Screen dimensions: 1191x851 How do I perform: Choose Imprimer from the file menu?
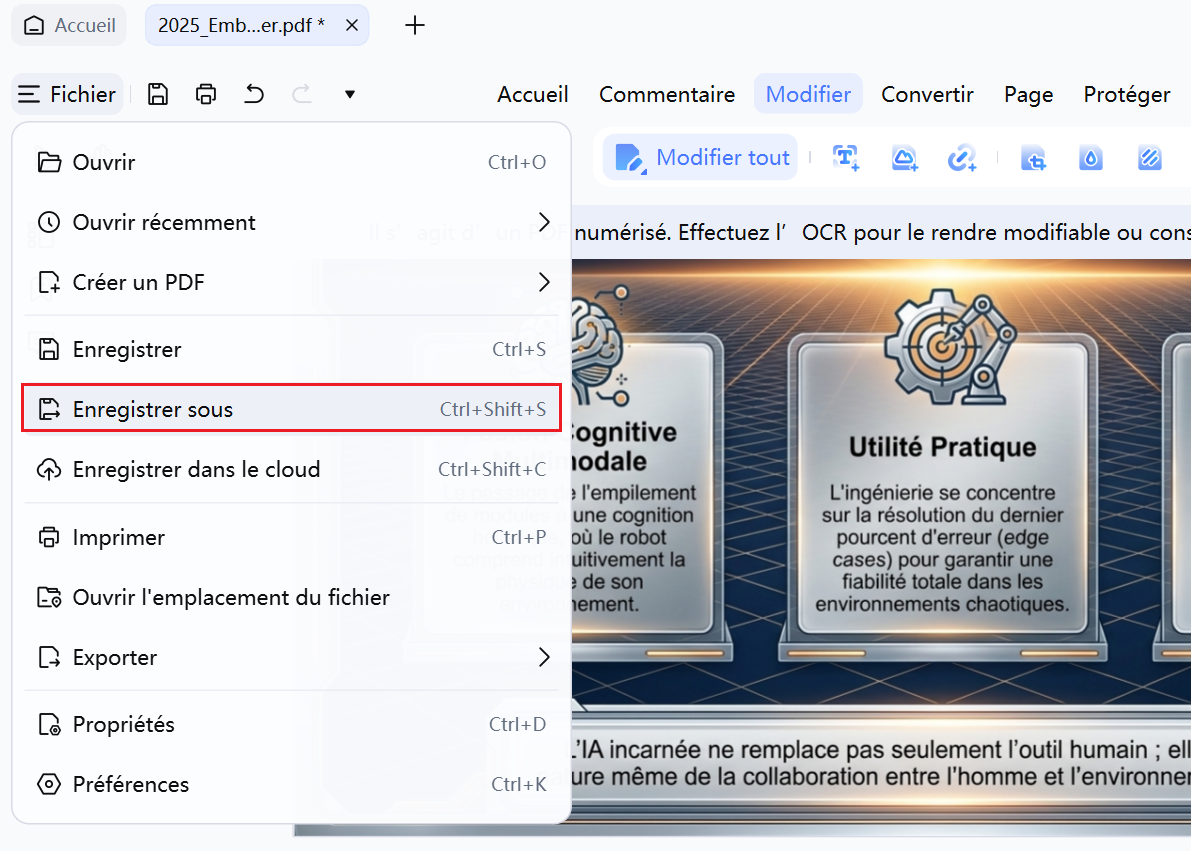coord(292,537)
